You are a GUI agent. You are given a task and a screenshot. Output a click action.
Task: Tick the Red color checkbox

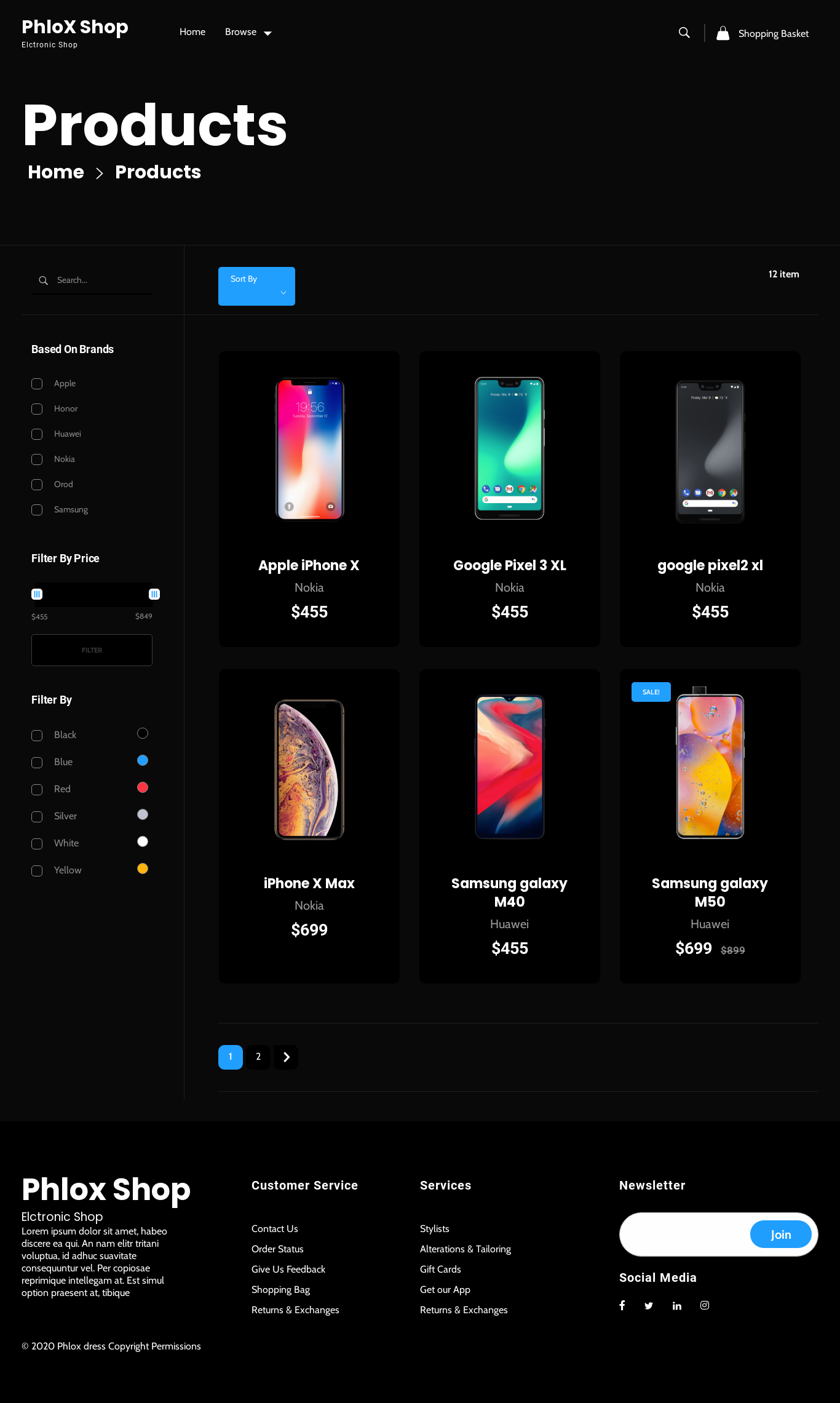(x=37, y=789)
